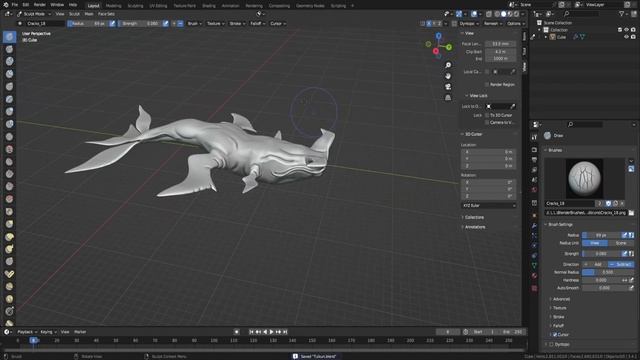Toggle Cursor checkbox in brush settings
Screen dimensions: 640x360
tap(555, 335)
